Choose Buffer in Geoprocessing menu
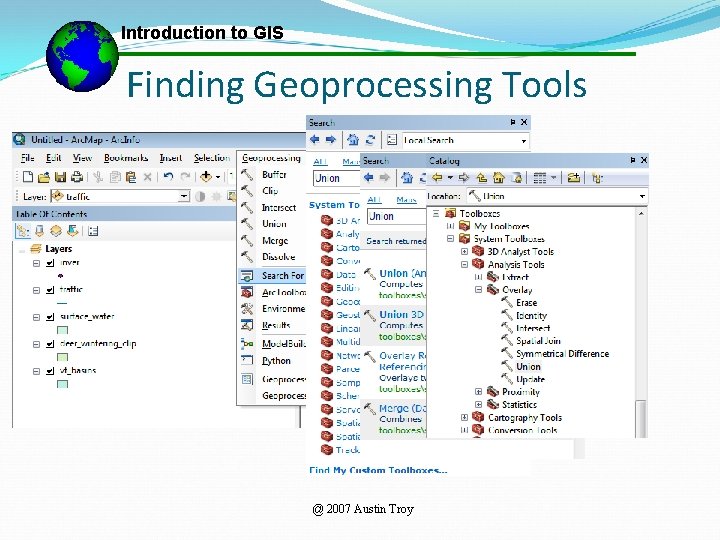Viewport: 720px width, 540px height. [x=274, y=174]
